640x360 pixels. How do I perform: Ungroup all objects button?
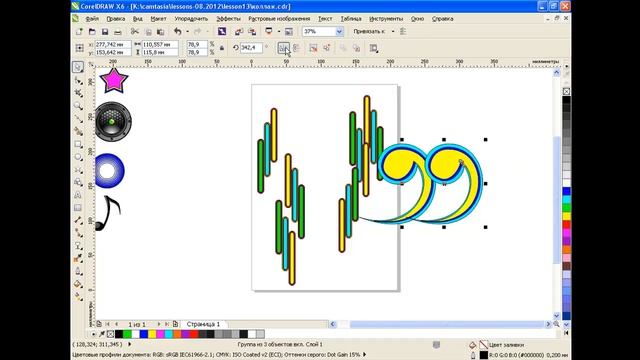pyautogui.click(x=327, y=48)
